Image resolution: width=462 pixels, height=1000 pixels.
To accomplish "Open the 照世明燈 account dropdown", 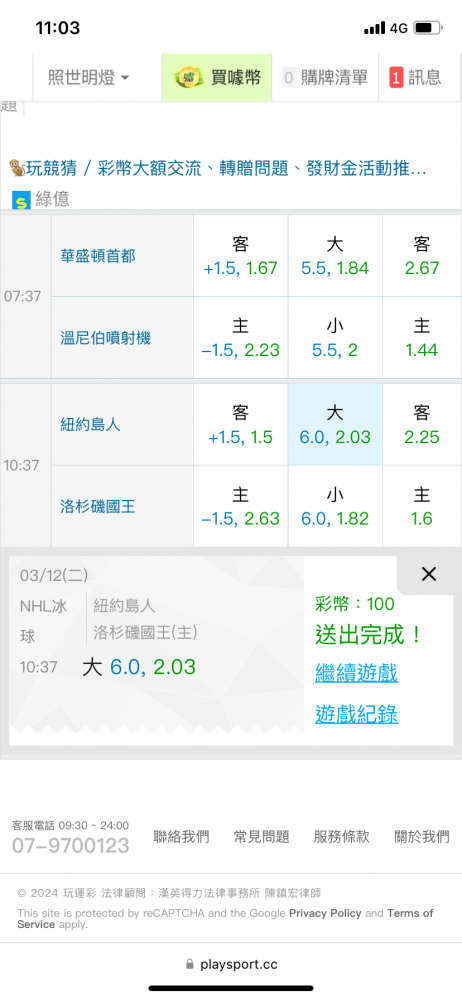I will pyautogui.click(x=89, y=78).
